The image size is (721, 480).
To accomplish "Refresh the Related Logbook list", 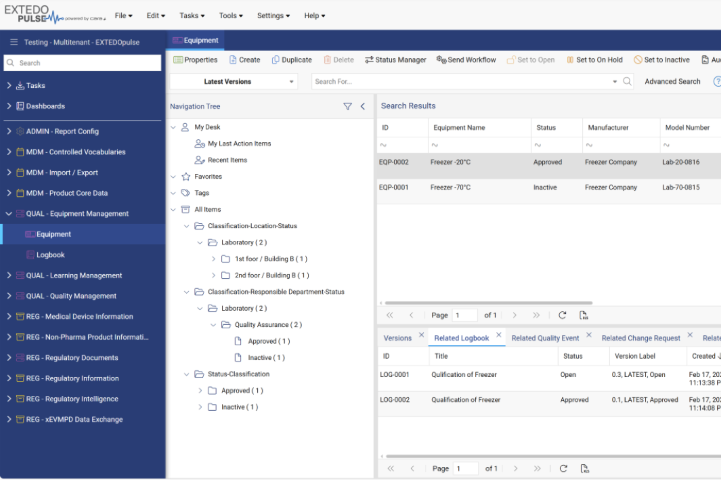I will (563, 469).
